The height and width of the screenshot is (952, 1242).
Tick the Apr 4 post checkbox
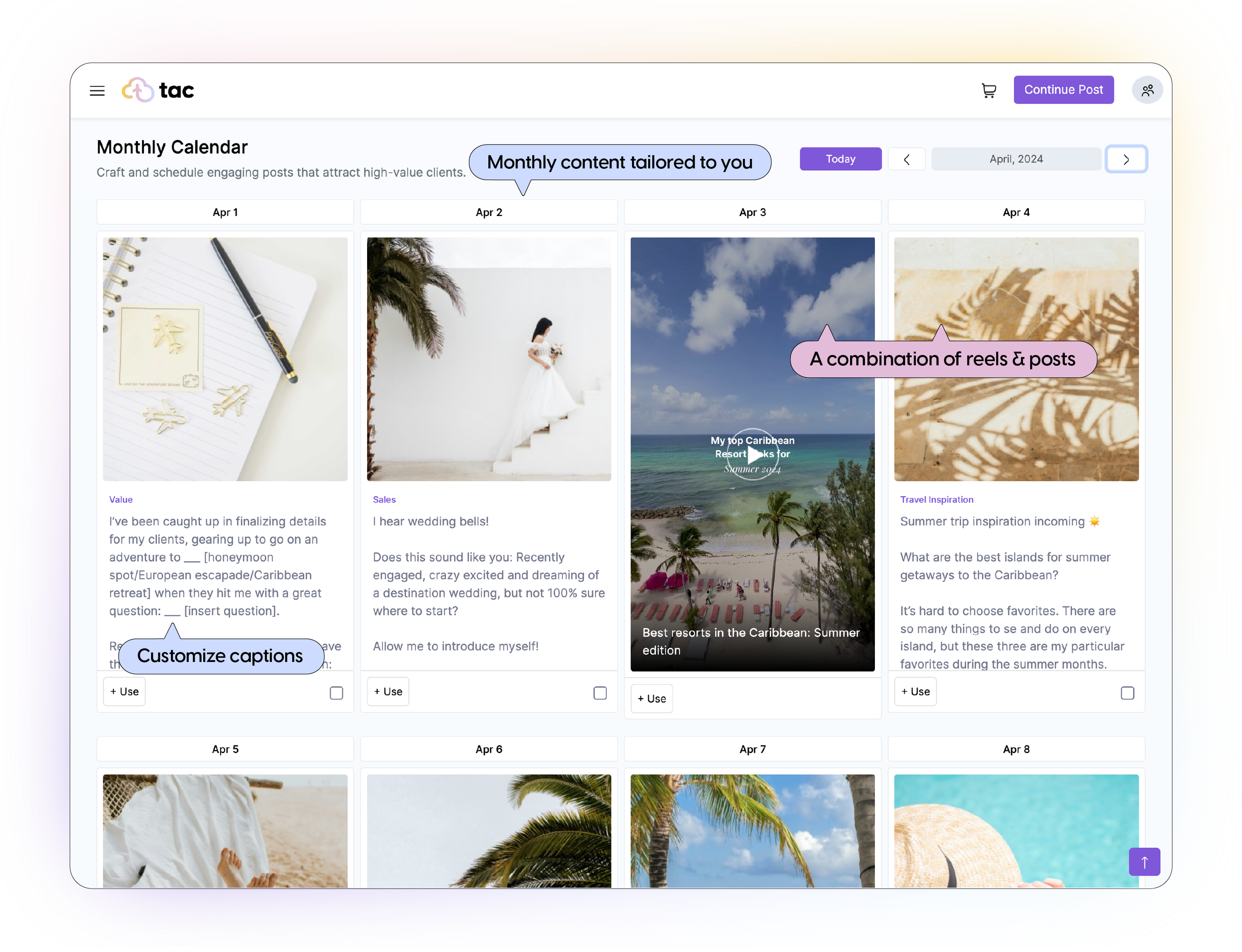(1127, 692)
